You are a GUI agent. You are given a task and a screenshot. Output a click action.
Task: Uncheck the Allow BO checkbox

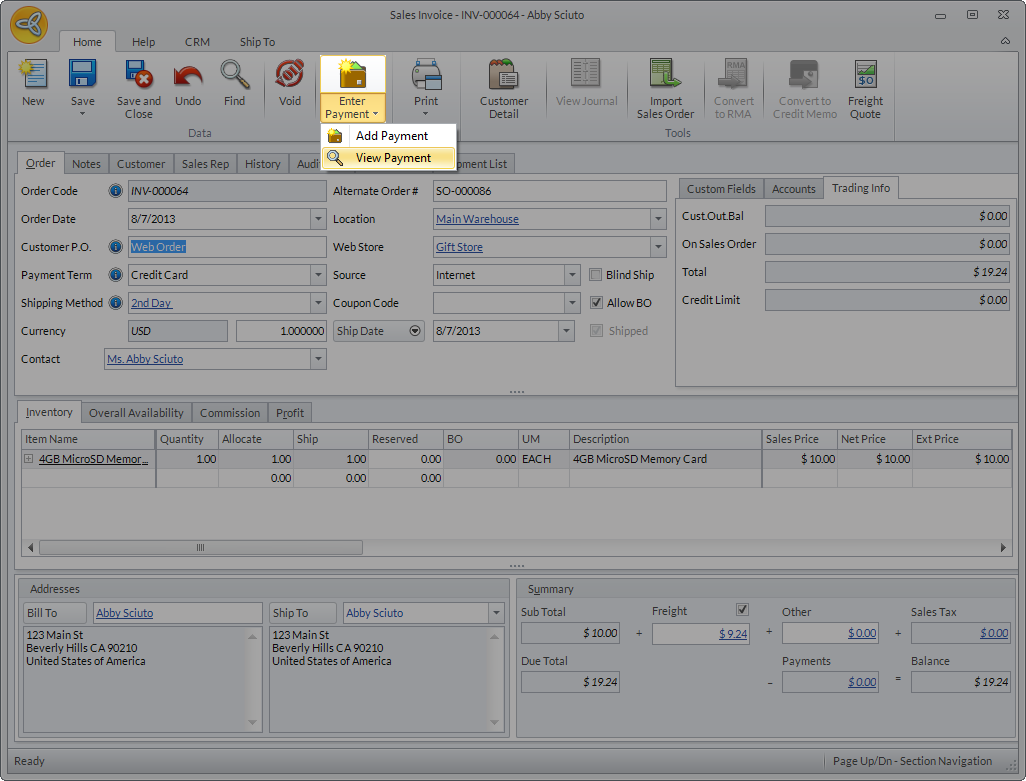tap(596, 303)
